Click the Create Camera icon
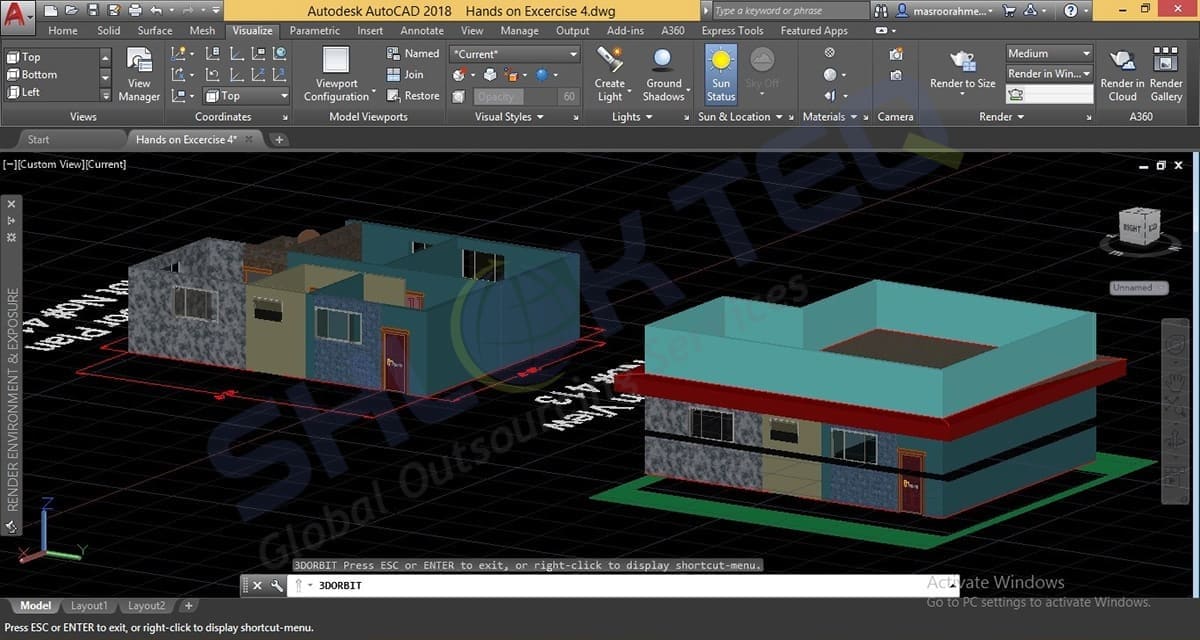The height and width of the screenshot is (640, 1200). (896, 54)
